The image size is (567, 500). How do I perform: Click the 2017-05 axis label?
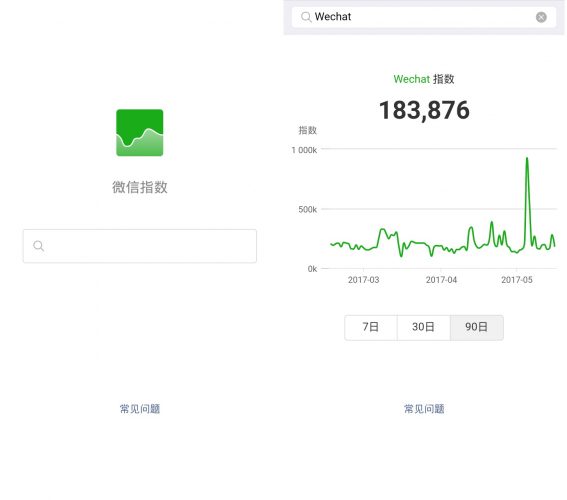point(517,280)
